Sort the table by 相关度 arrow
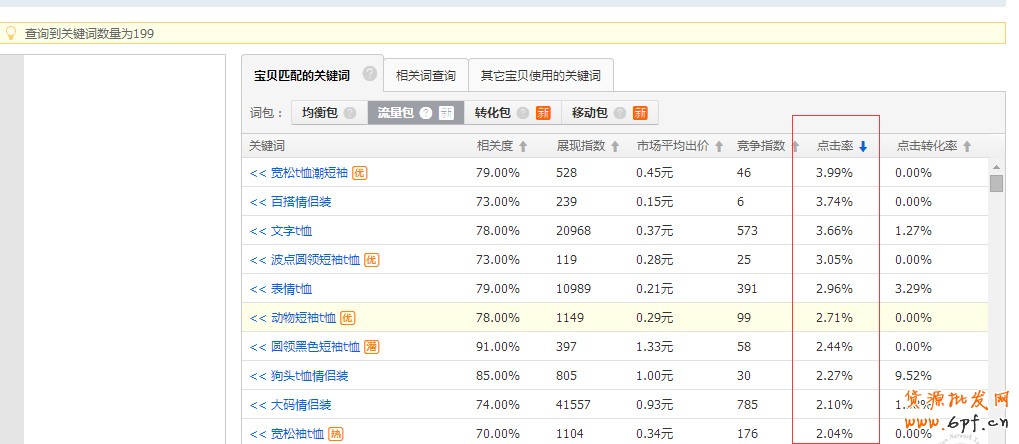1019x444 pixels. [523, 147]
